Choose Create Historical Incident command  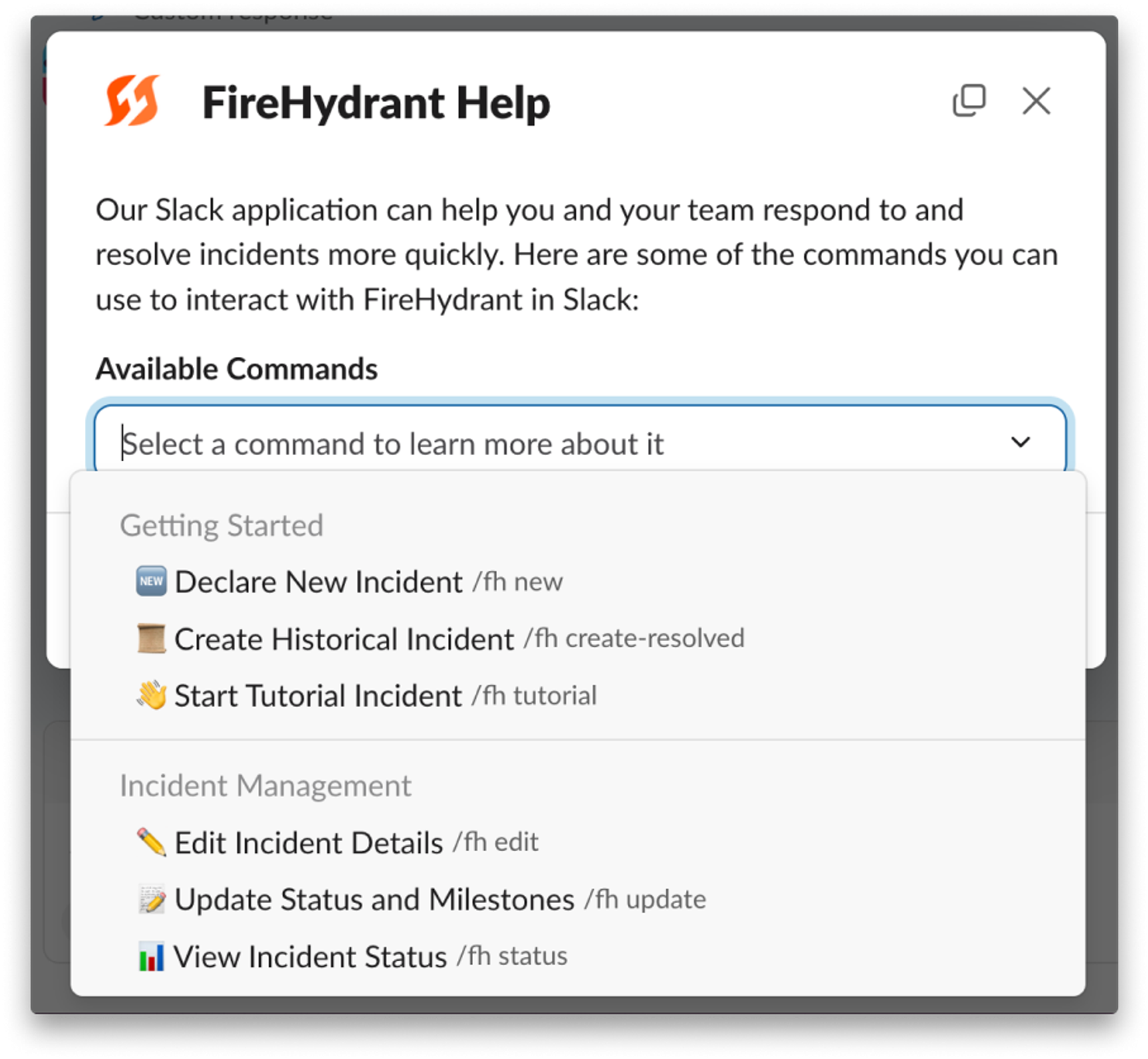[578, 639]
